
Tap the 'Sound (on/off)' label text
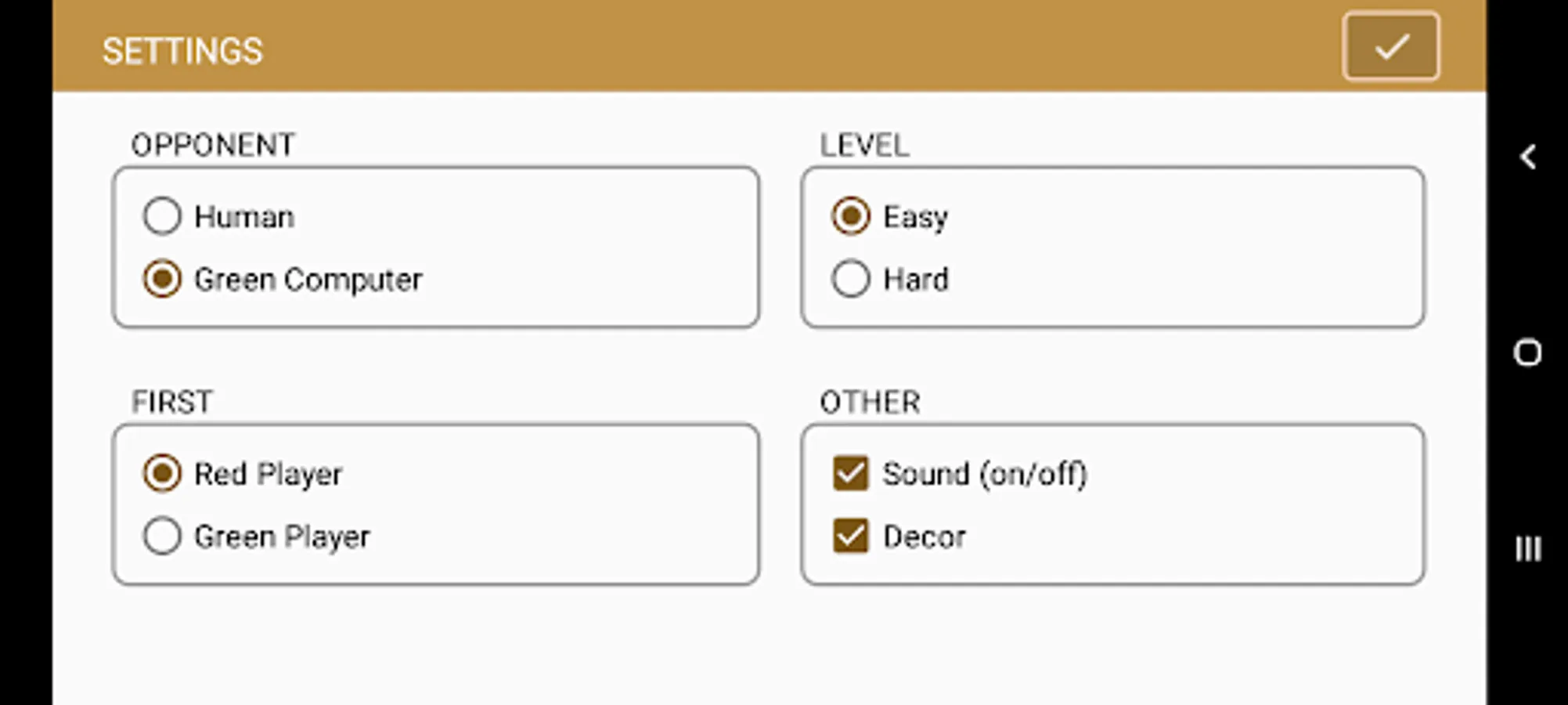click(x=985, y=474)
